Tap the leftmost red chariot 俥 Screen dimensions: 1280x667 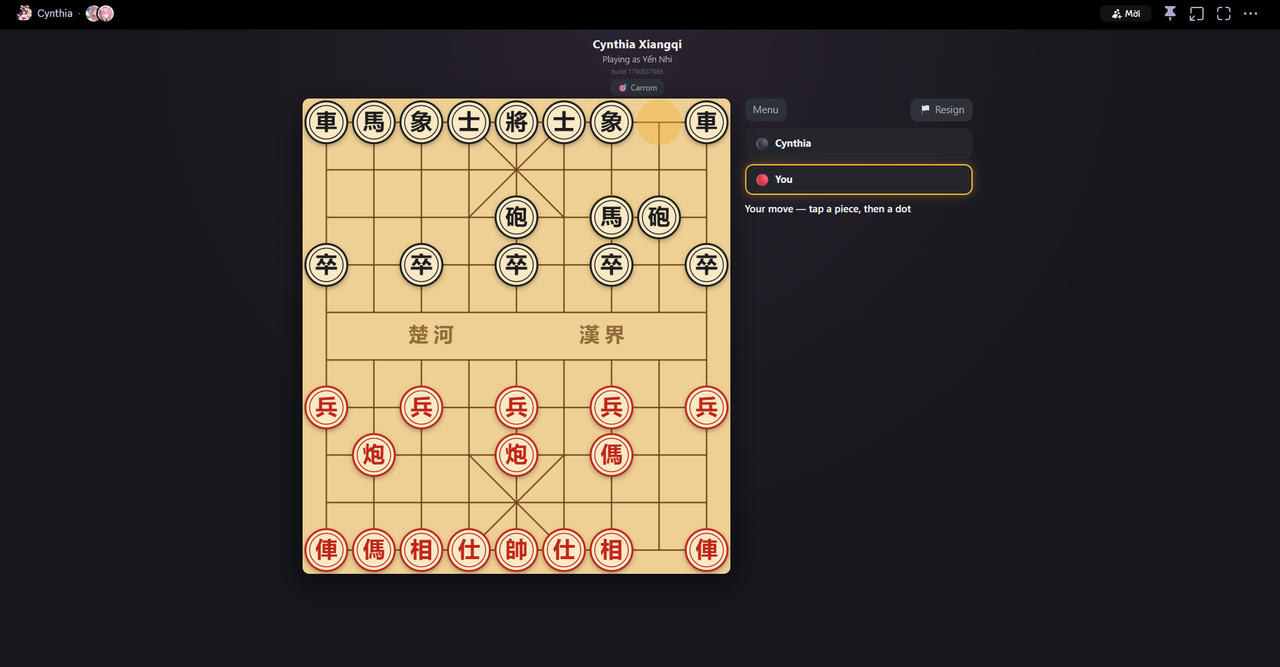click(326, 550)
